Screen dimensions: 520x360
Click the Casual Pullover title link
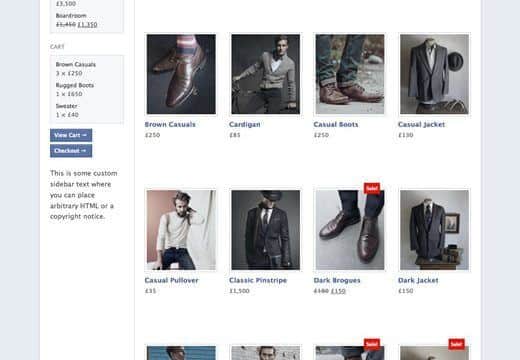(171, 280)
